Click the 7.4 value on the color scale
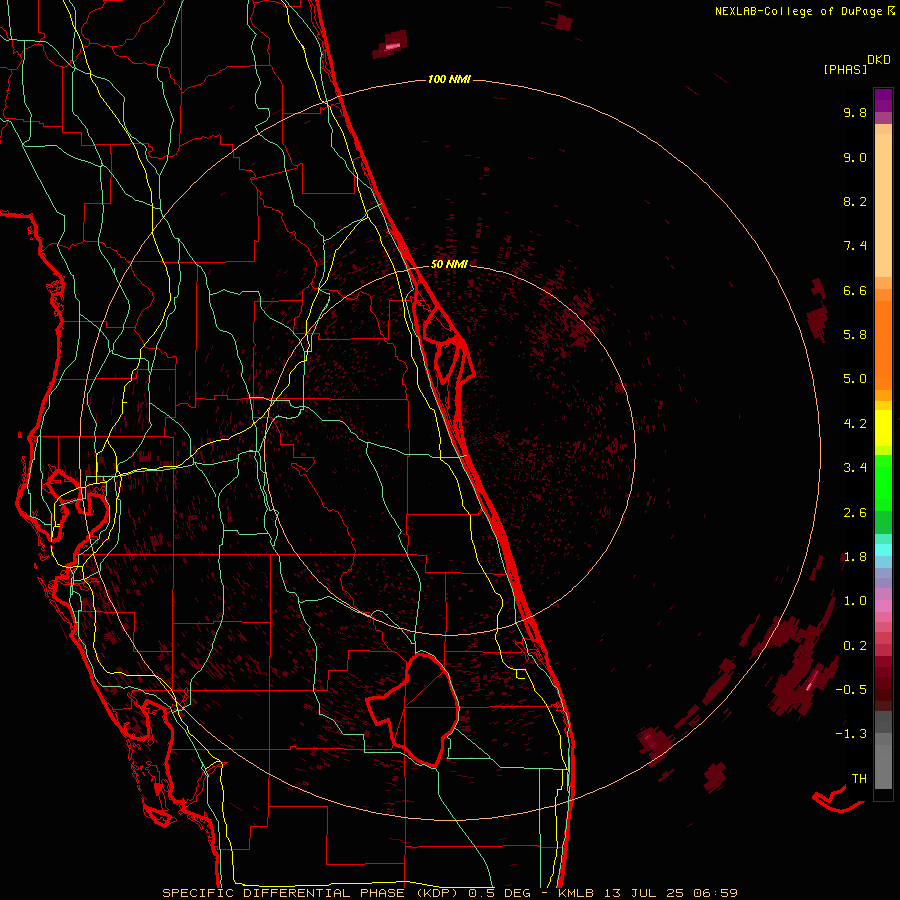This screenshot has height=900, width=900. 855,246
